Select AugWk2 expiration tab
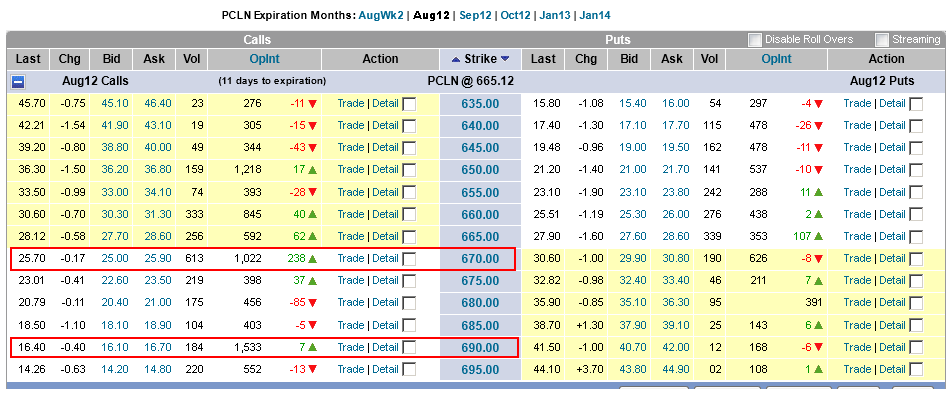Screen dimensions: 947x393 pos(380,16)
